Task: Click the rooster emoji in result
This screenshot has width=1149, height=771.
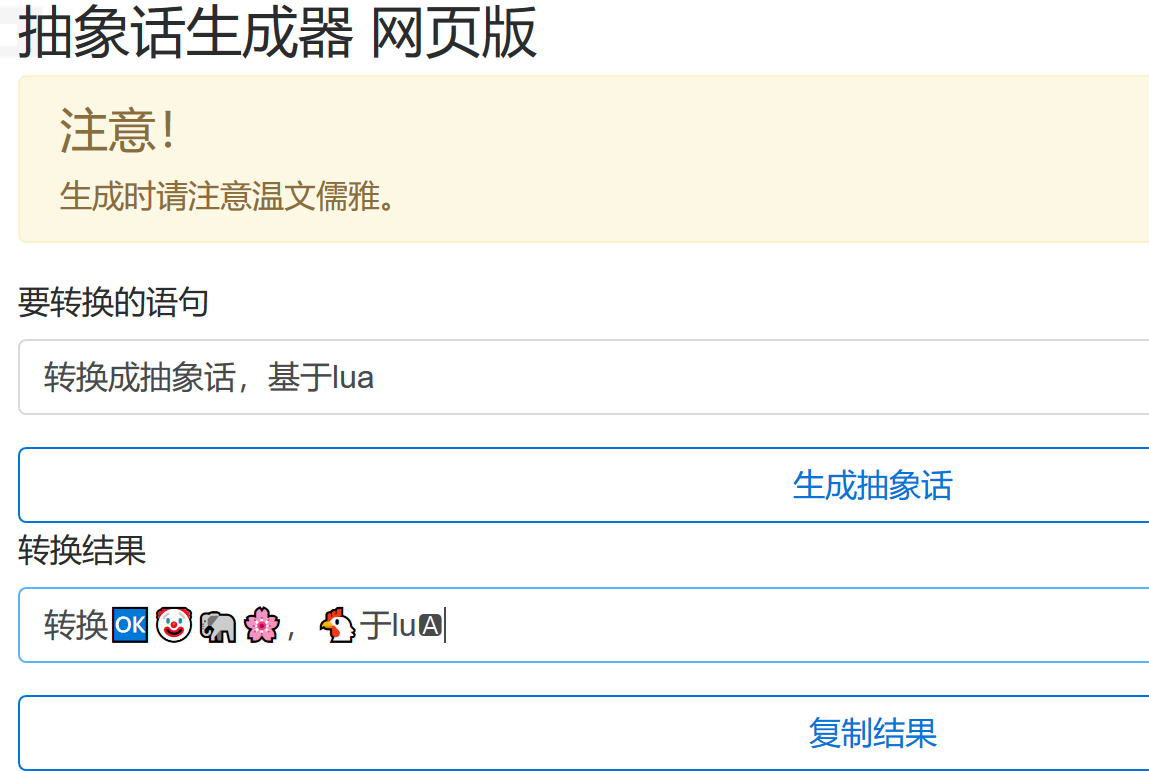Action: point(337,626)
